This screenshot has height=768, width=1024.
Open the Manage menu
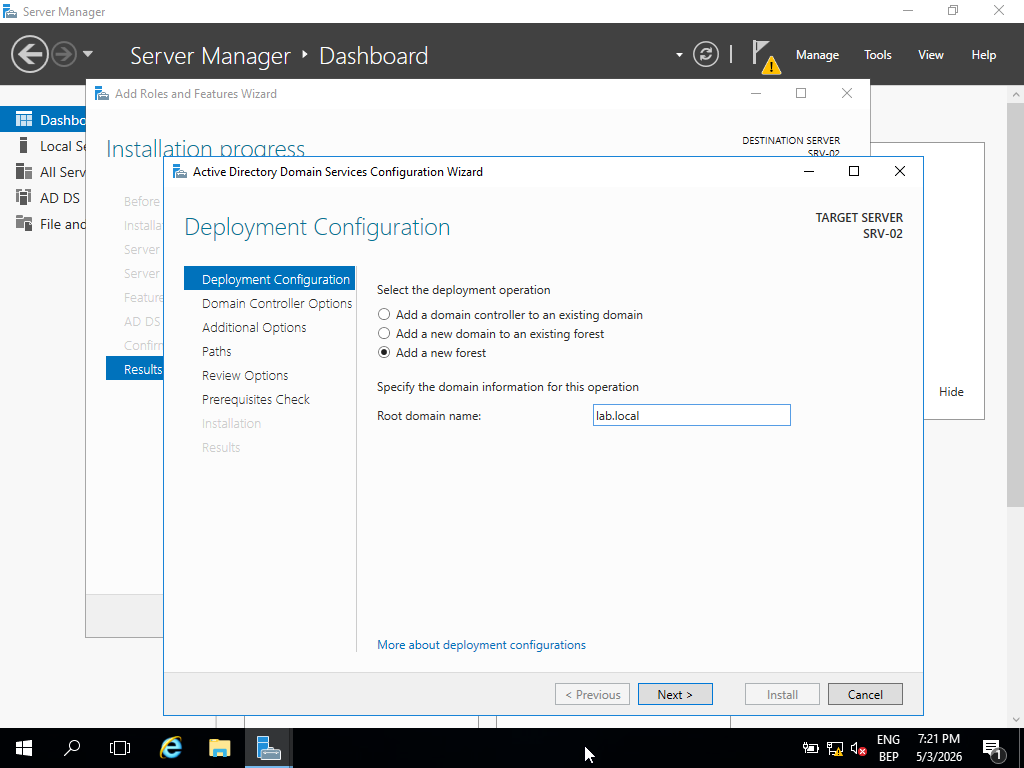coord(817,55)
